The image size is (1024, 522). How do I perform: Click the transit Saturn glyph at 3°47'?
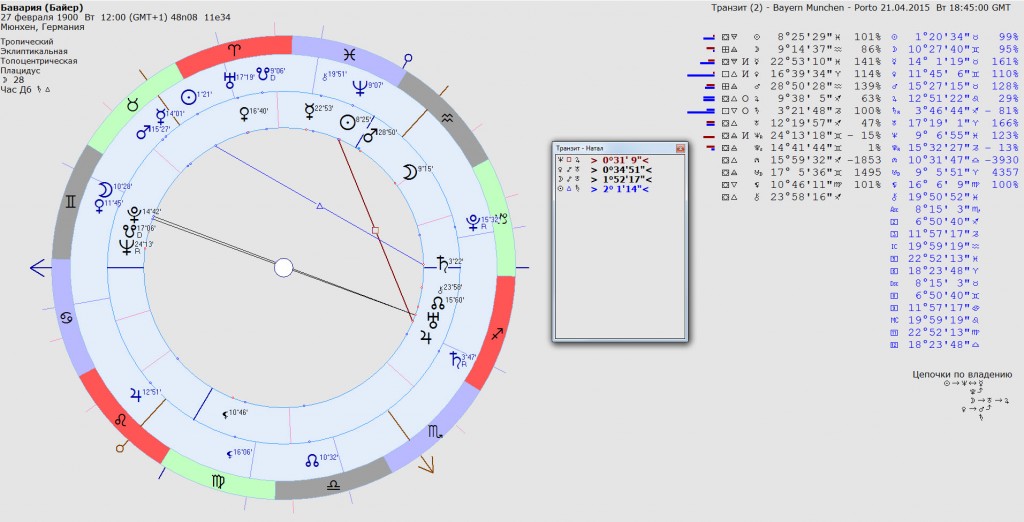[455, 359]
